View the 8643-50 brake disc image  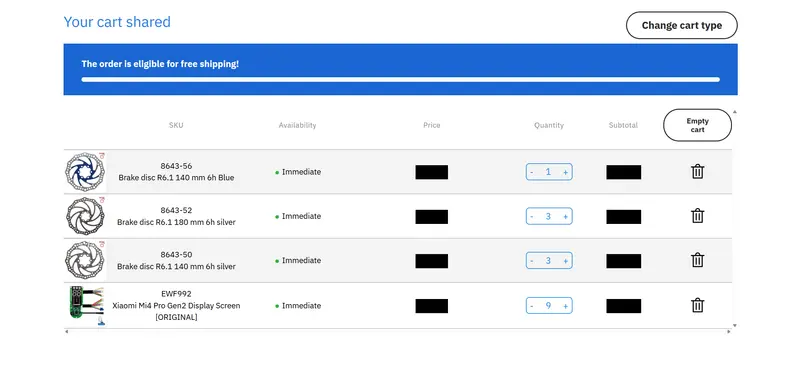coord(85,260)
